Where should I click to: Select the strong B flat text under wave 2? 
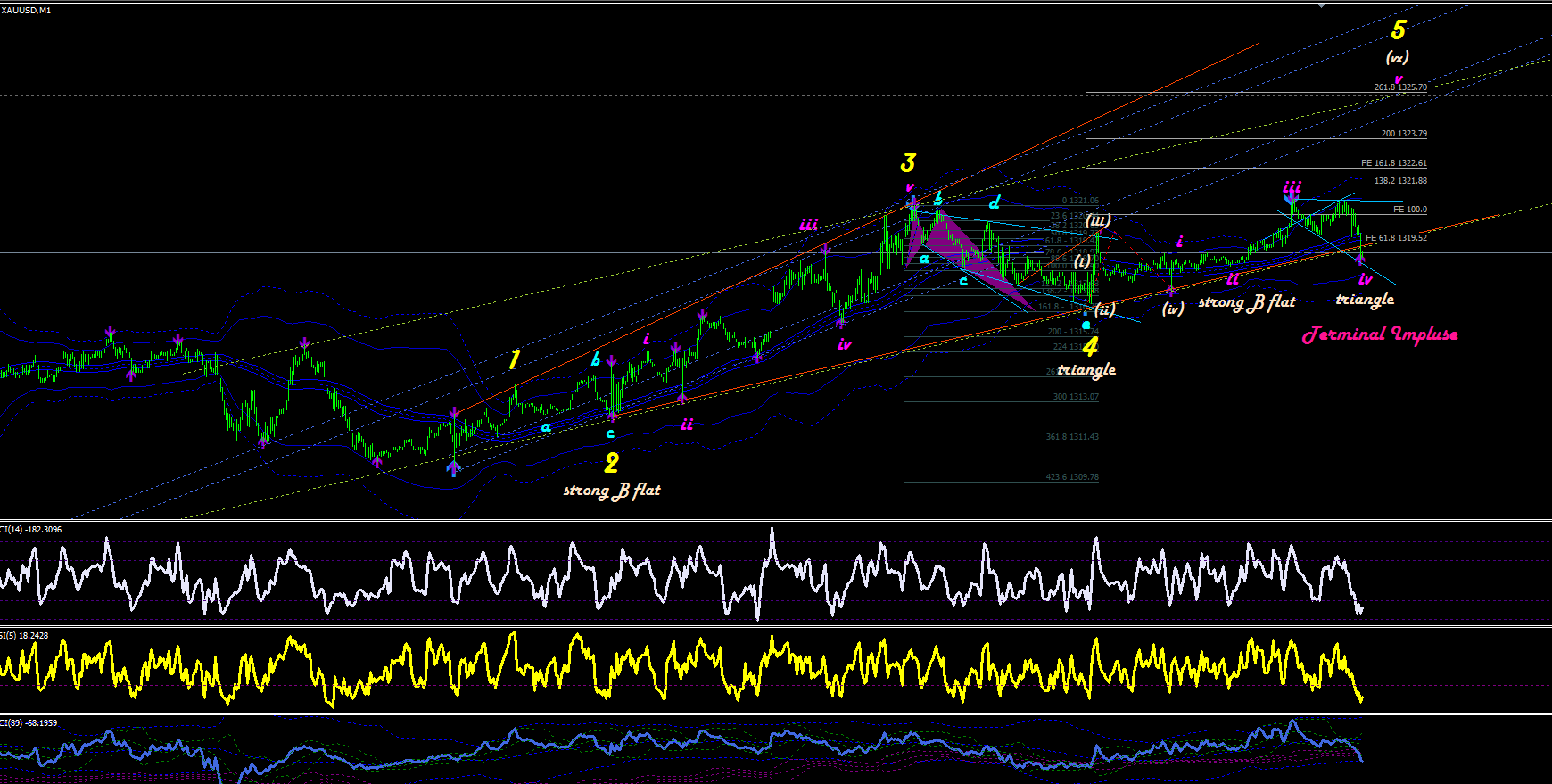tap(612, 490)
